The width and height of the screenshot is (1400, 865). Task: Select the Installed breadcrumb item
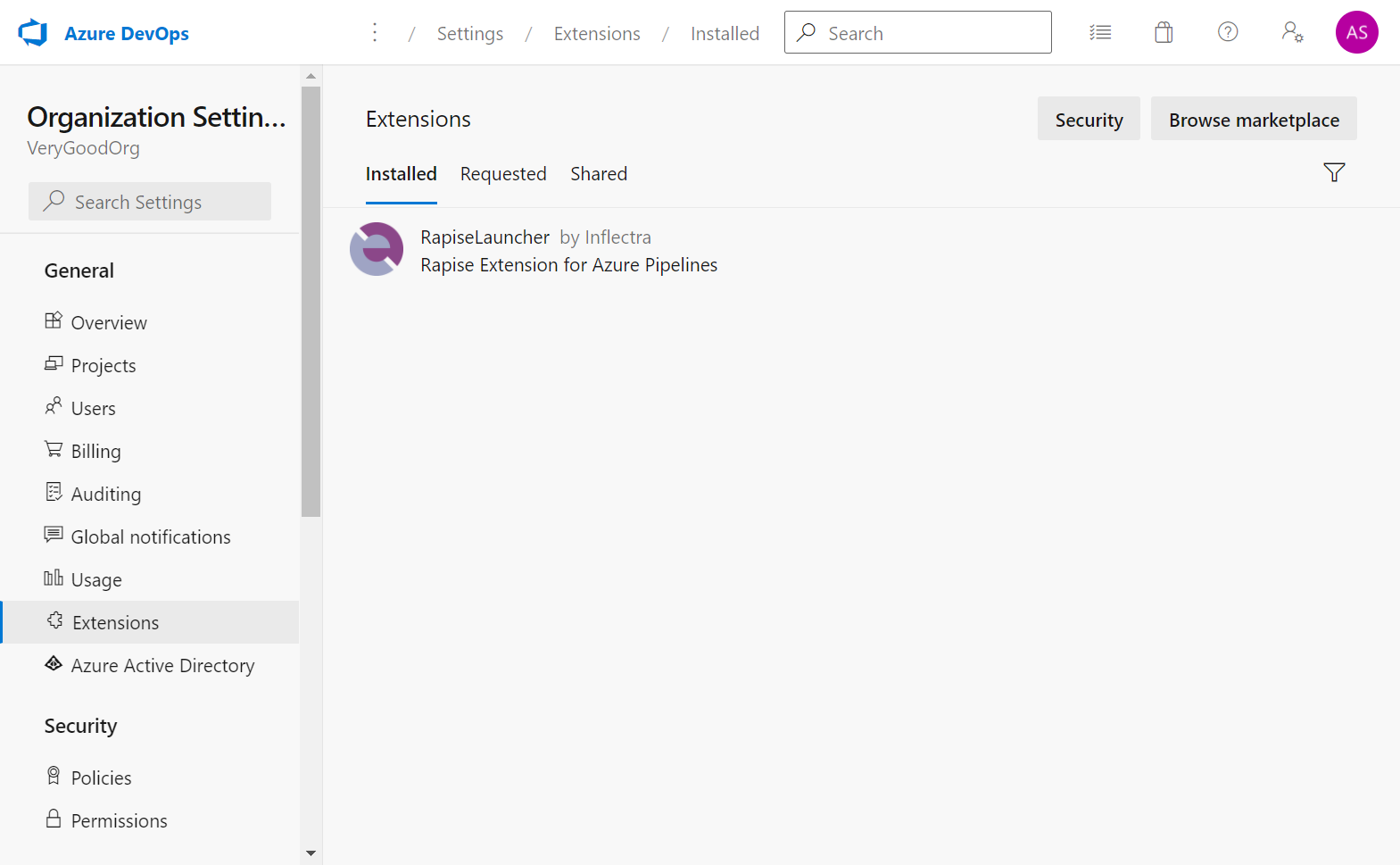725,33
